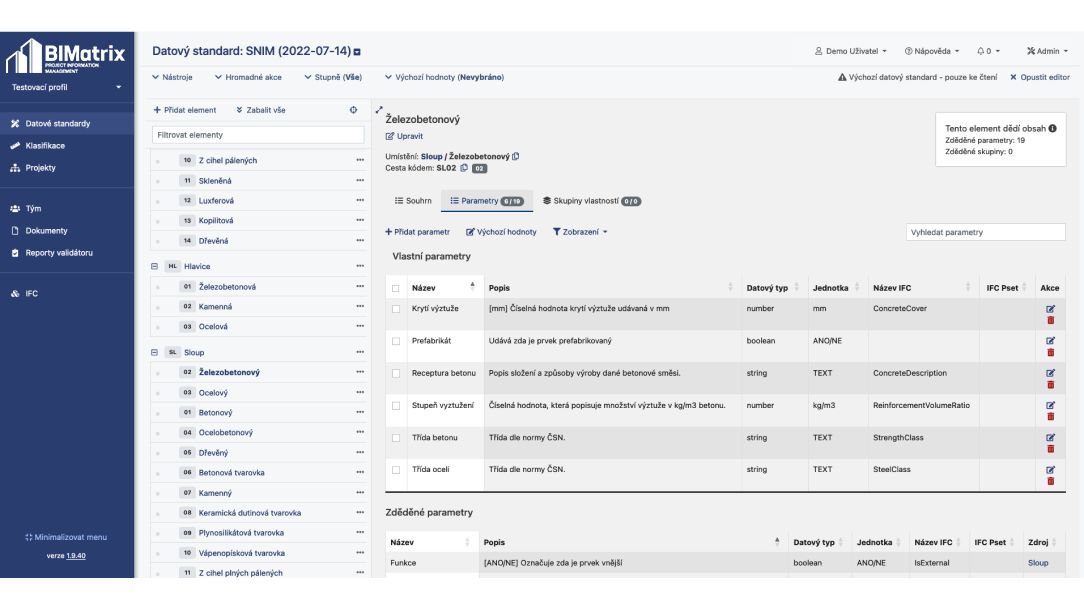Click the trash icon for Třída oceli
This screenshot has height=610, width=1084.
[1050, 481]
